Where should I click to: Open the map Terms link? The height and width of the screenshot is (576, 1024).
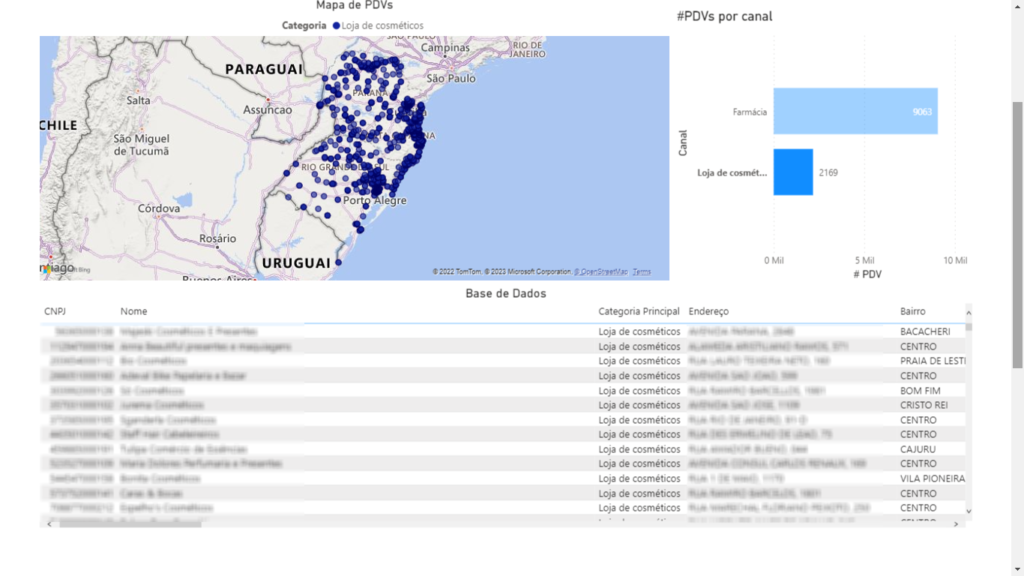pos(641,272)
